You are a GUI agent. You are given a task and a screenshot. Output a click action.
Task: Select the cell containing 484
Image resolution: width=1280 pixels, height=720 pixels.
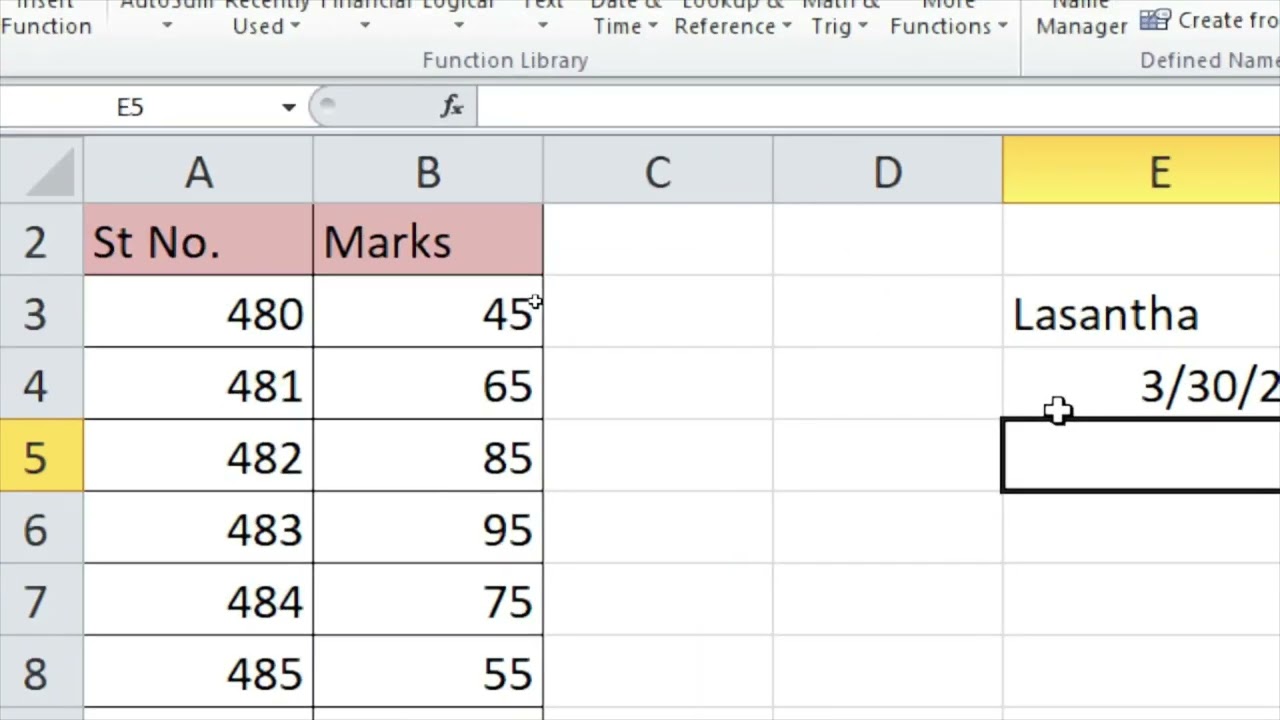click(198, 600)
